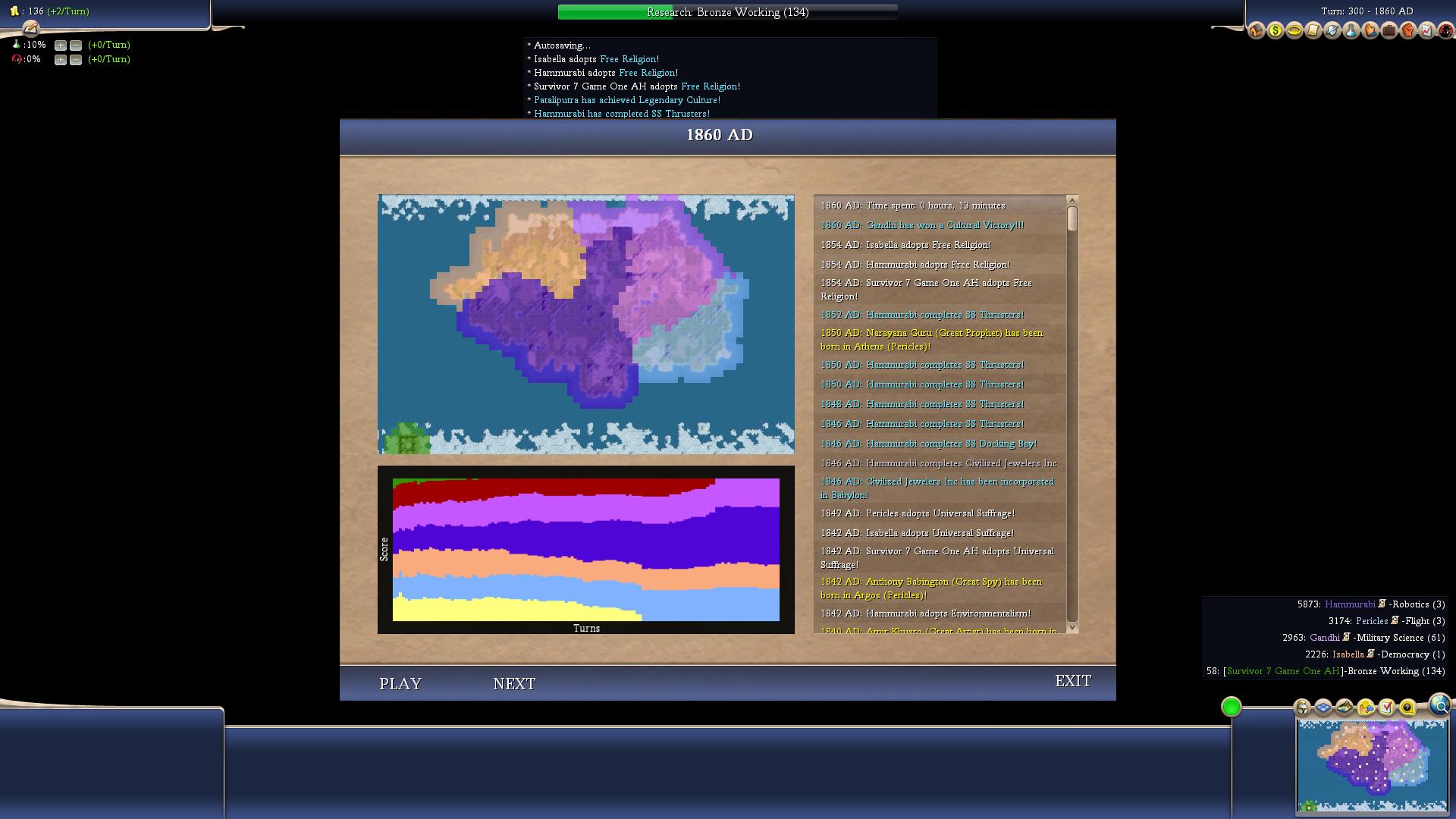
Task: Toggle unit icons helmet button
Action: [1302, 708]
